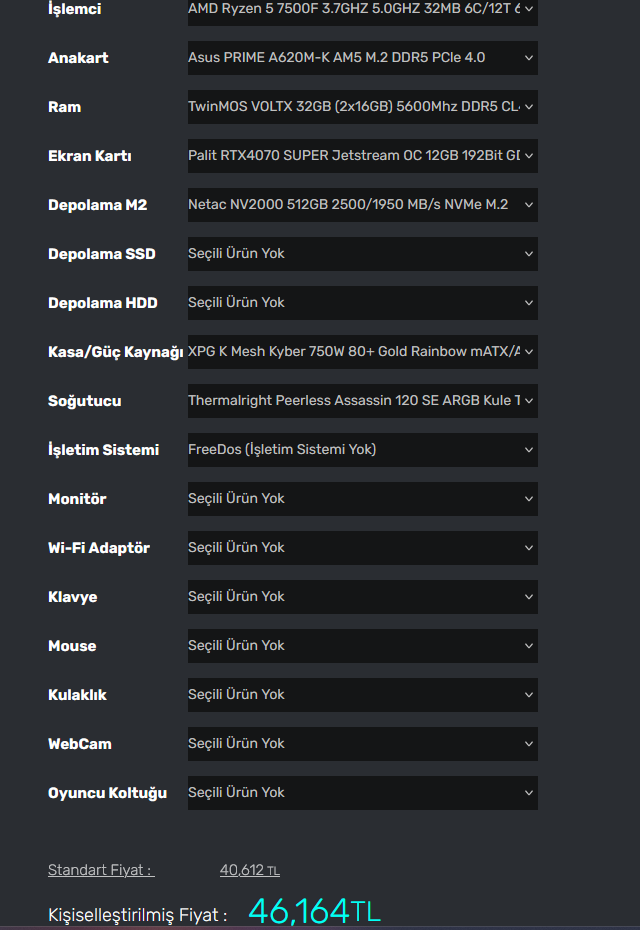The width and height of the screenshot is (640, 930).
Task: Open the Kasa/Güç Kaynağı dropdown
Action: click(x=362, y=352)
